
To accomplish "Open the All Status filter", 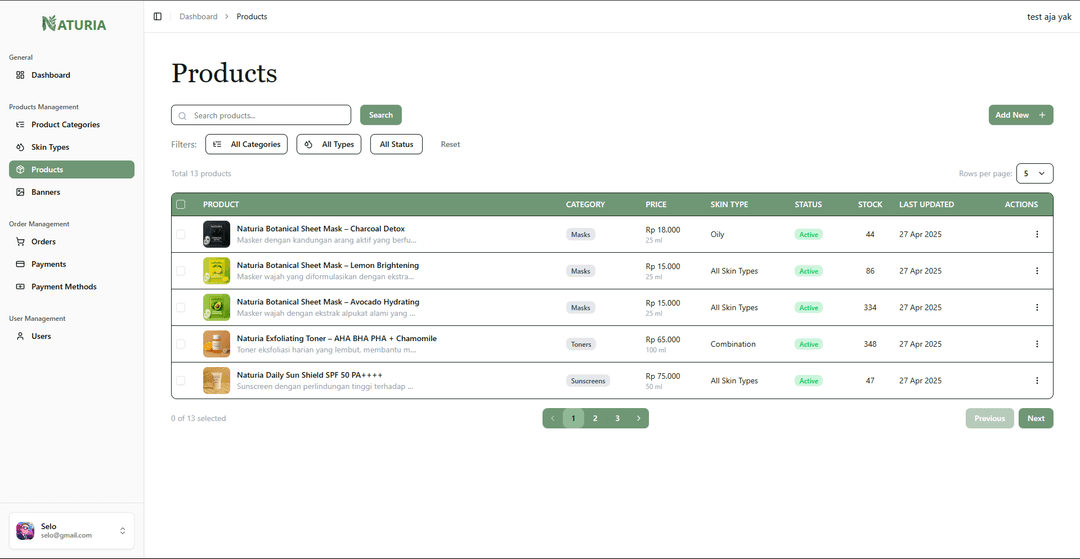I will click(x=396, y=145).
